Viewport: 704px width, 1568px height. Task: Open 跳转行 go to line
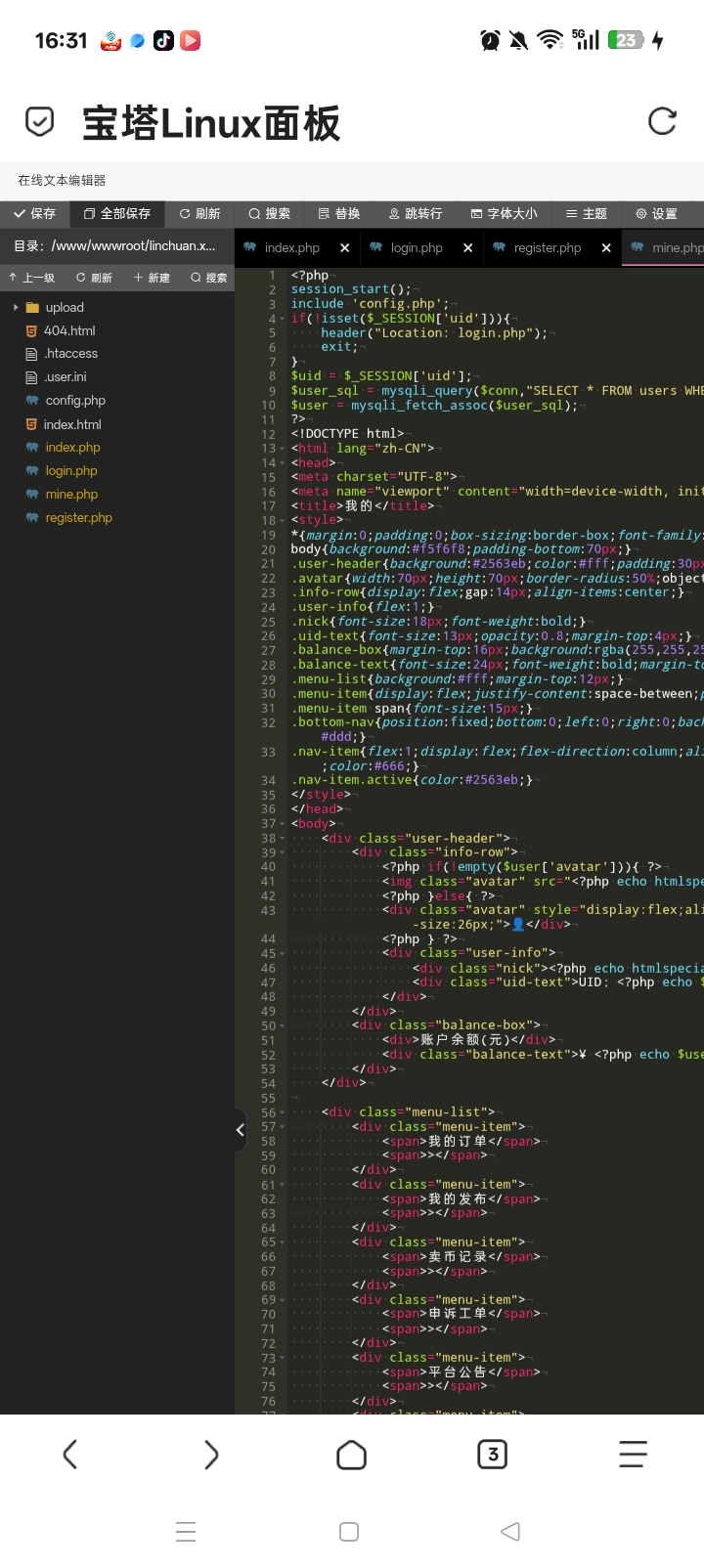[416, 213]
